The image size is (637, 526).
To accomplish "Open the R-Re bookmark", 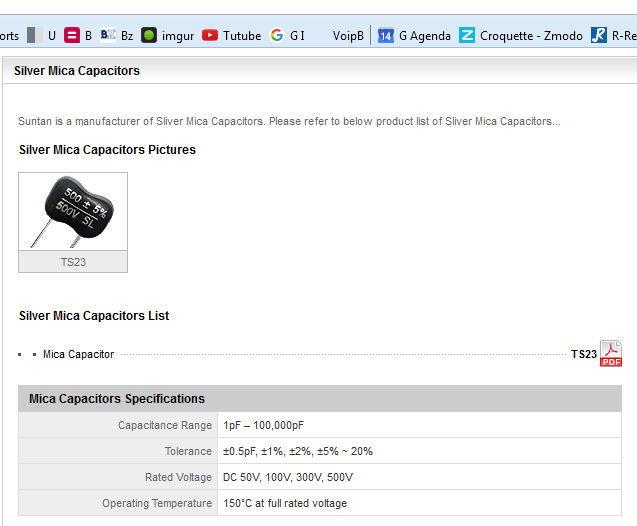I will [x=613, y=35].
